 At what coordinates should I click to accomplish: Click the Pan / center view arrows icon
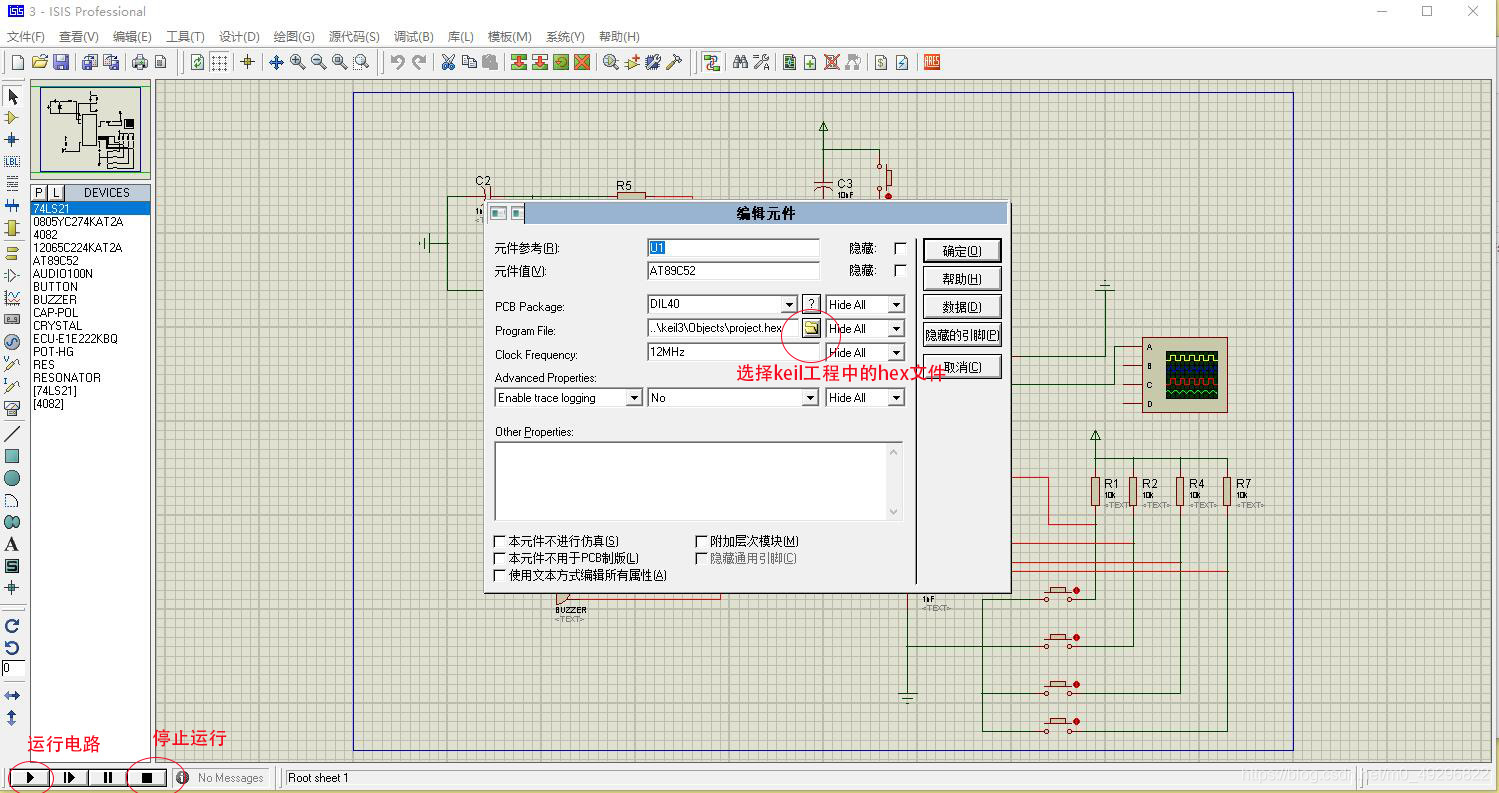pyautogui.click(x=276, y=62)
